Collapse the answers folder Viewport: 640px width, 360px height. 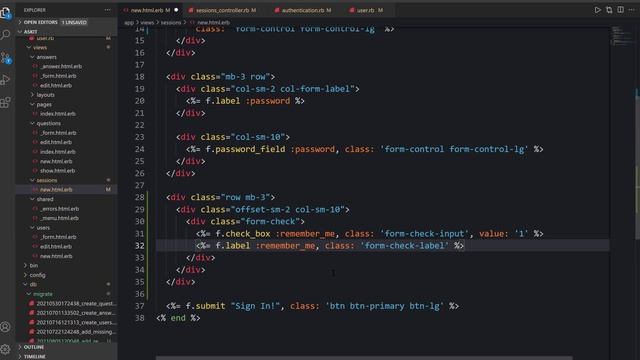[x=32, y=57]
